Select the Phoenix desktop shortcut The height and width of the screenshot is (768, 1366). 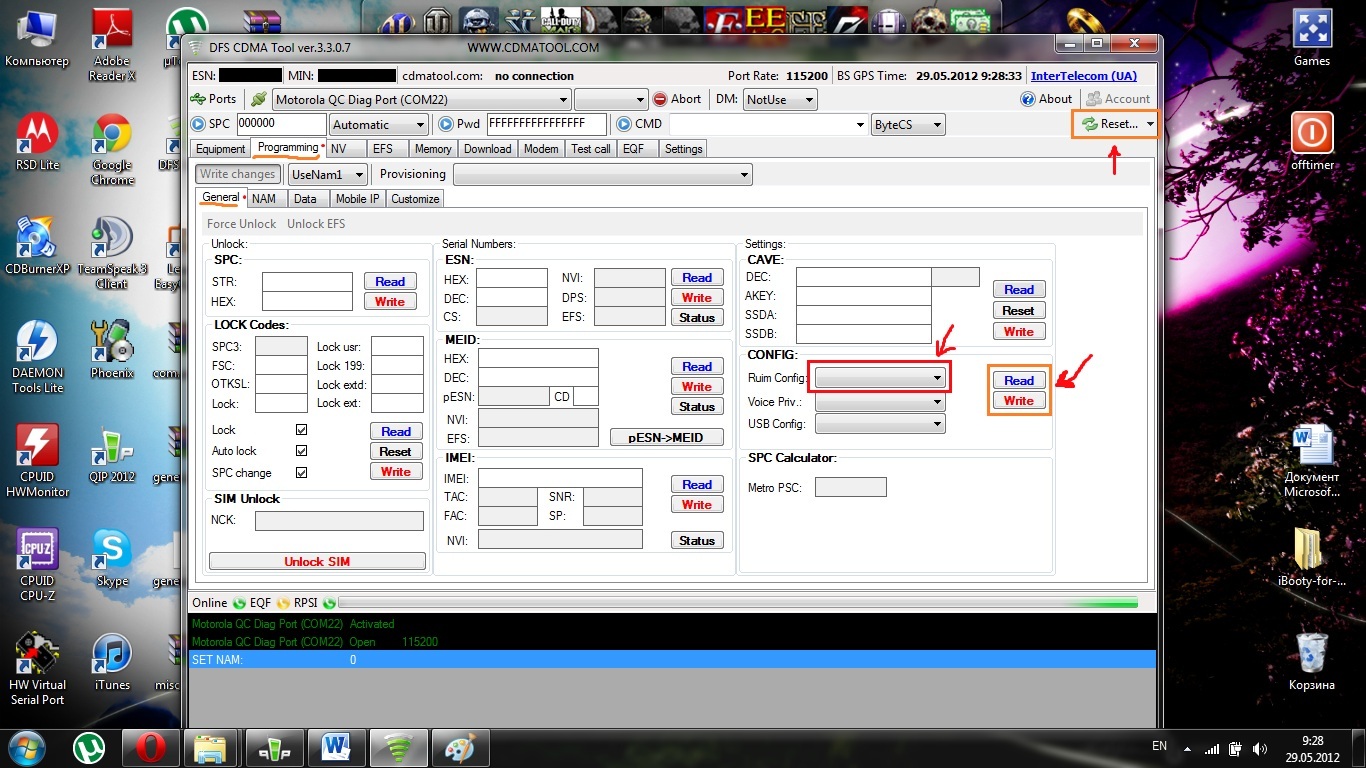pyautogui.click(x=112, y=351)
